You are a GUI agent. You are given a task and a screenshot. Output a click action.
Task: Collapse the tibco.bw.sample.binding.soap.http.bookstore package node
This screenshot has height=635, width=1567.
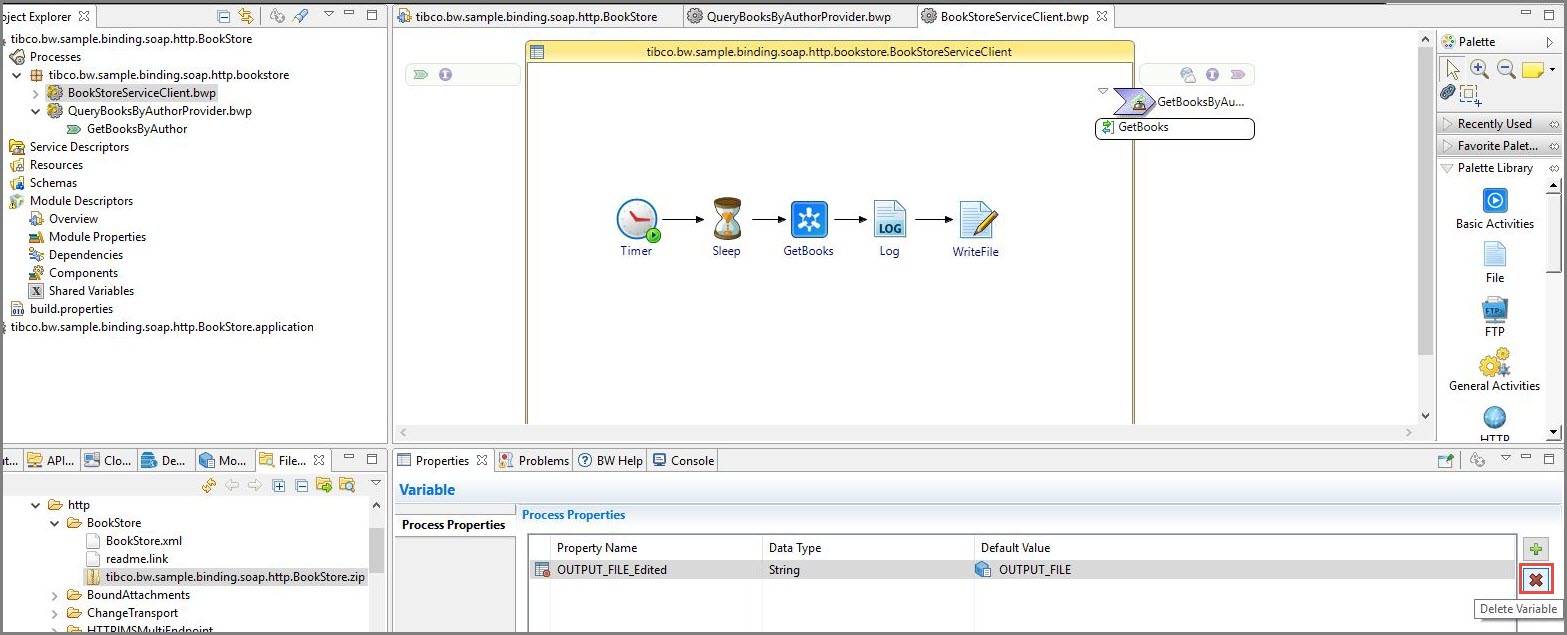pyautogui.click(x=17, y=75)
